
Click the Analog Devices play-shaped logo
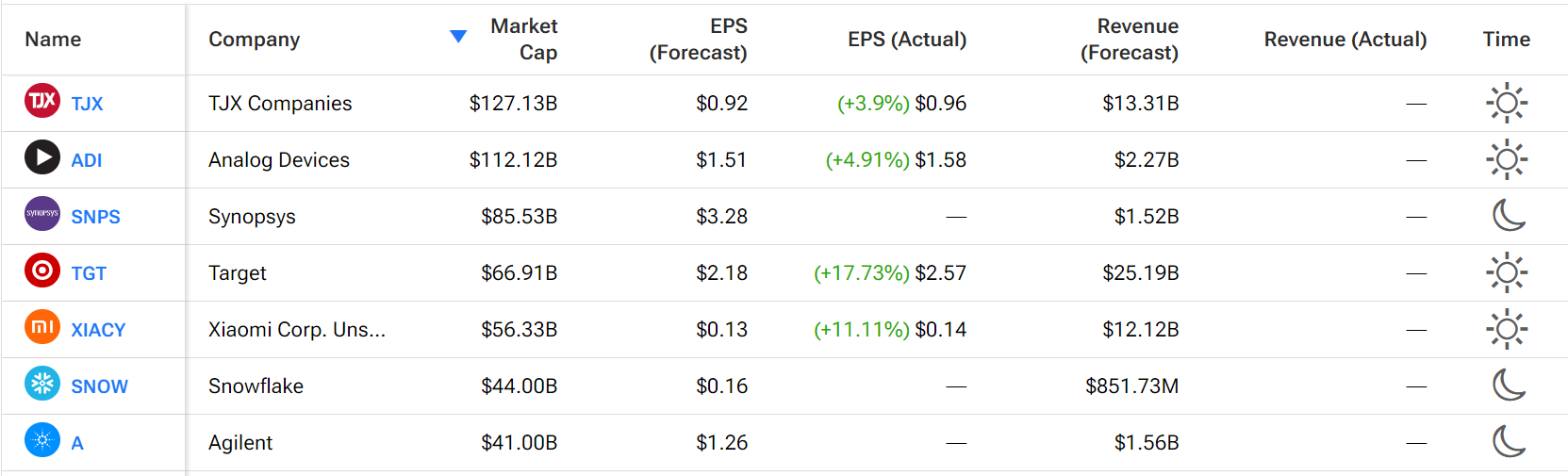click(42, 157)
